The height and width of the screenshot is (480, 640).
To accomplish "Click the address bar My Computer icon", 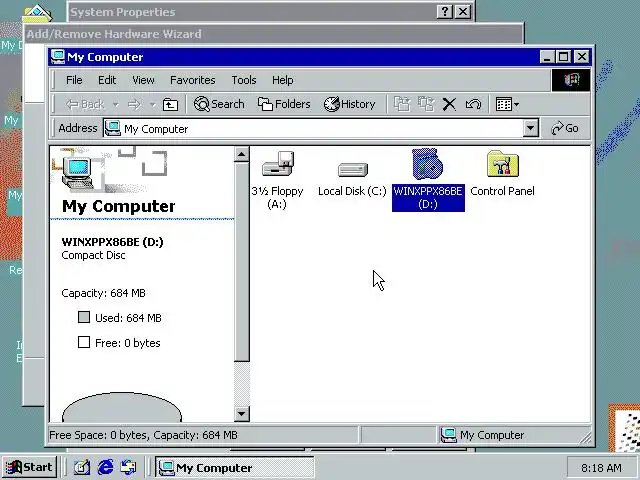I will tap(112, 129).
